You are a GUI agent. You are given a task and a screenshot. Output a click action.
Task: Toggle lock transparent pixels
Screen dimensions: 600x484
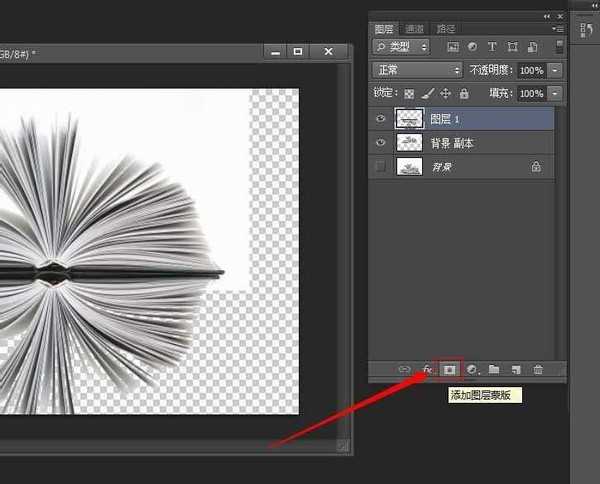point(409,94)
